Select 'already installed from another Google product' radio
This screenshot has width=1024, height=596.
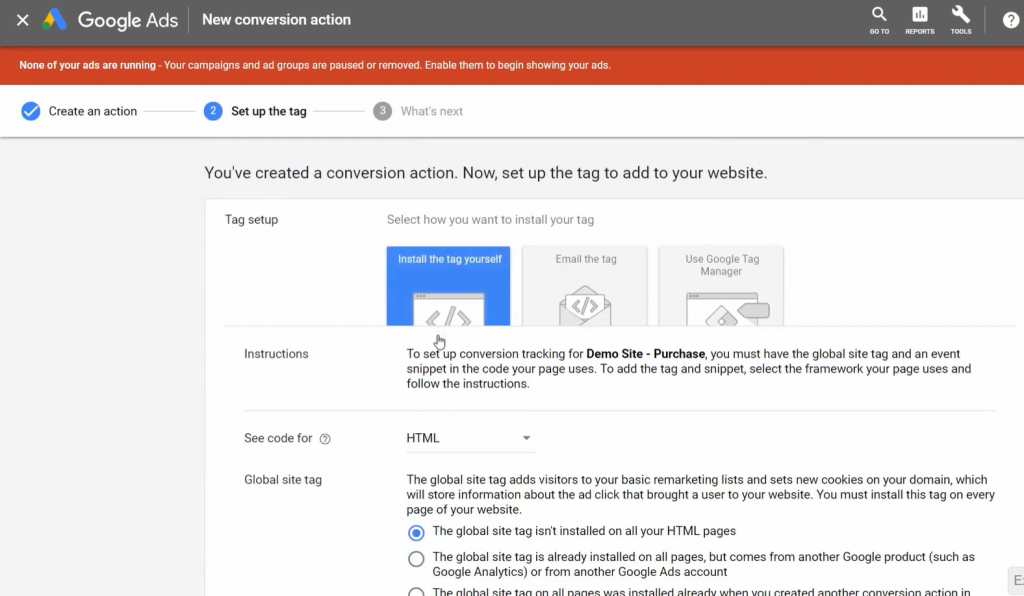416,559
